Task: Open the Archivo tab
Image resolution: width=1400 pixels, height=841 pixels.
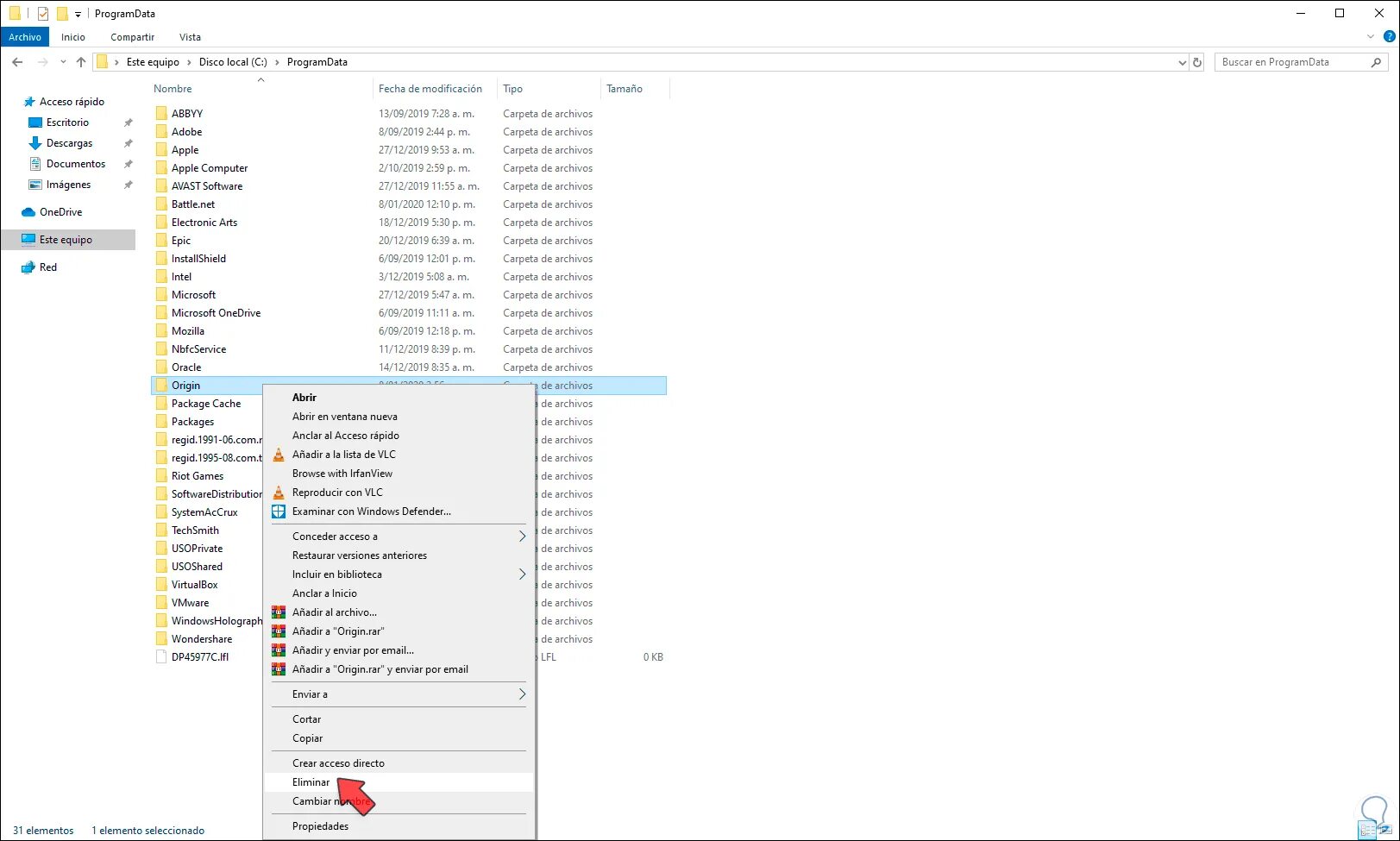Action: click(x=25, y=37)
